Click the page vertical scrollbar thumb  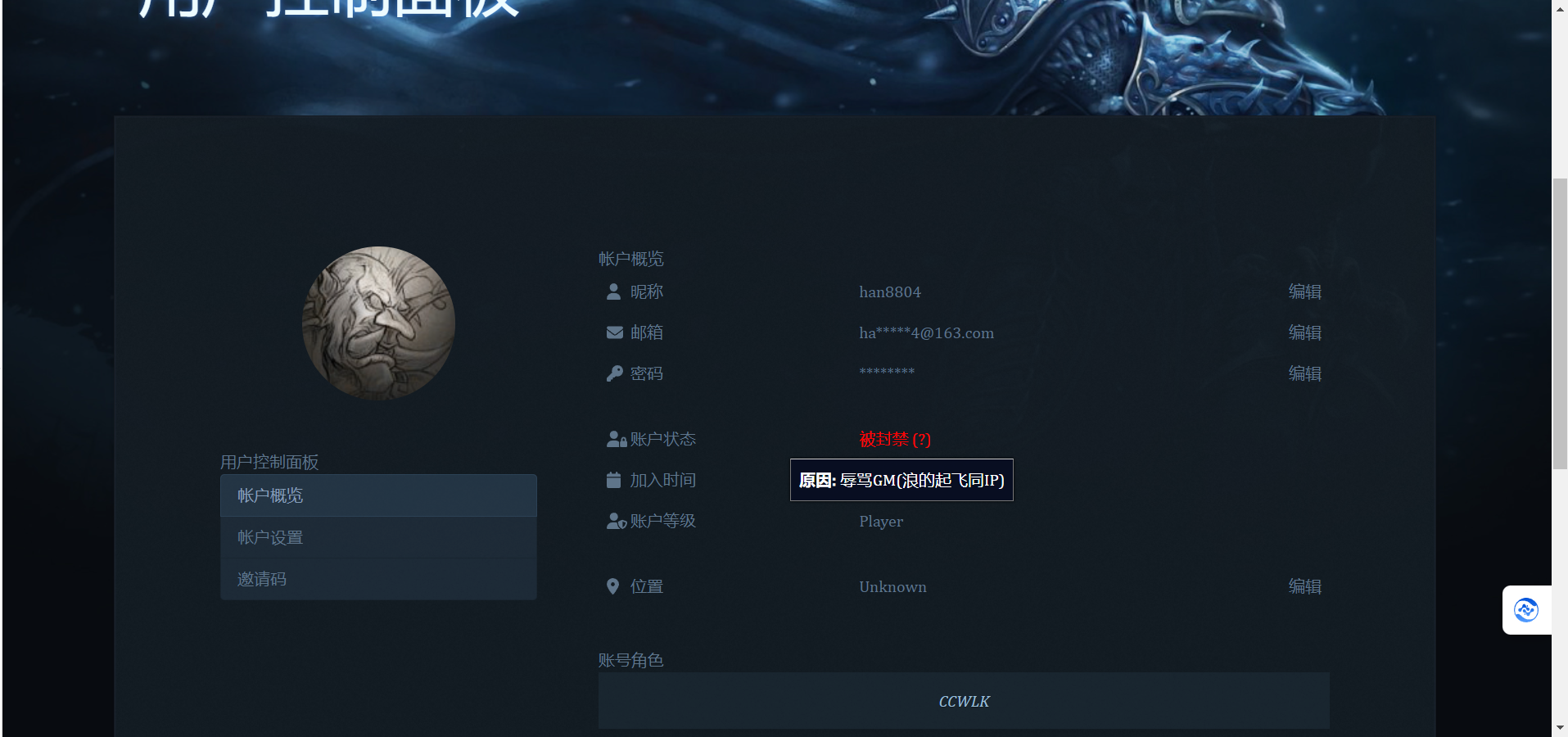[x=1560, y=323]
